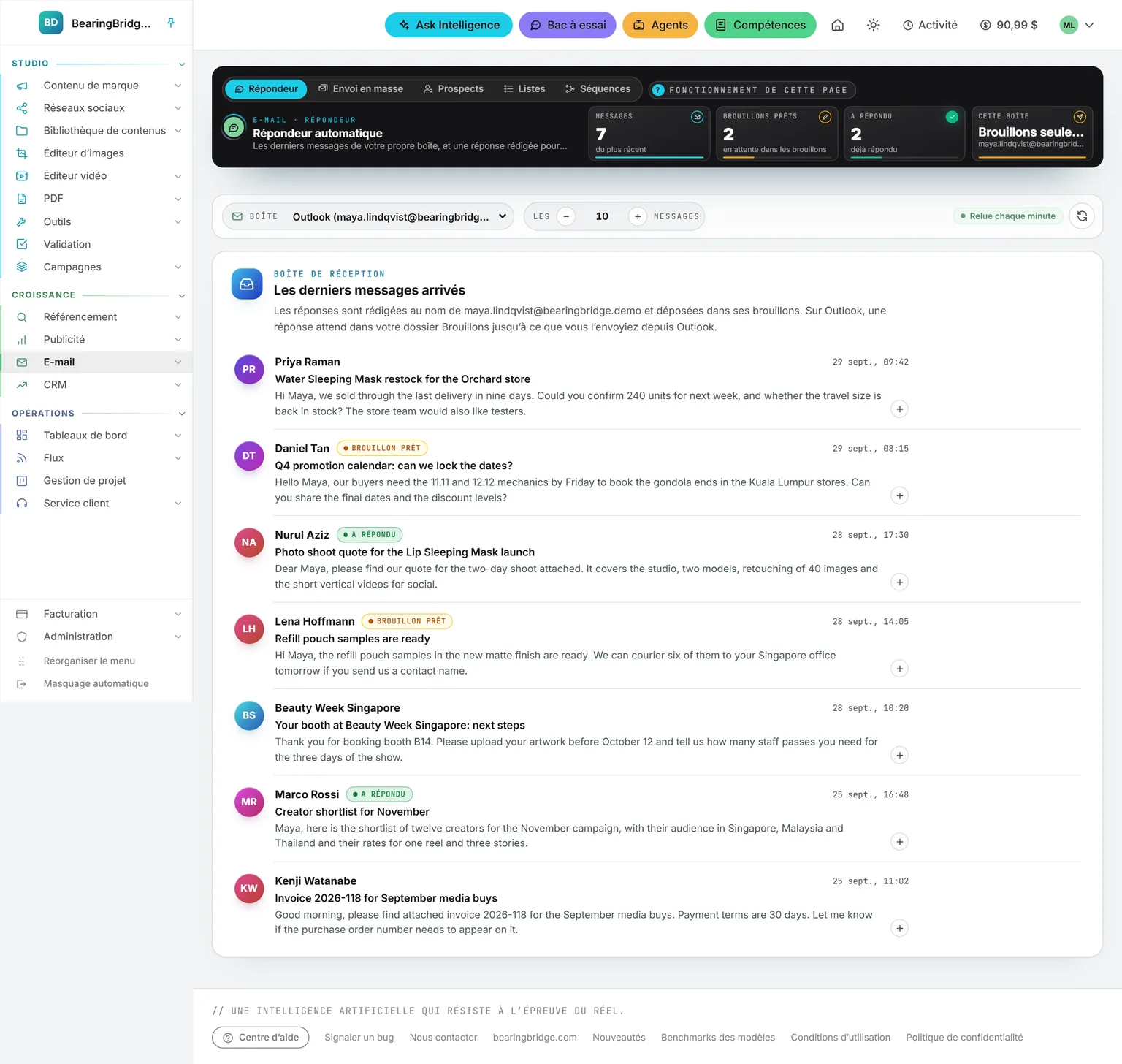Click plus icon on Daniel Tan message

click(900, 495)
